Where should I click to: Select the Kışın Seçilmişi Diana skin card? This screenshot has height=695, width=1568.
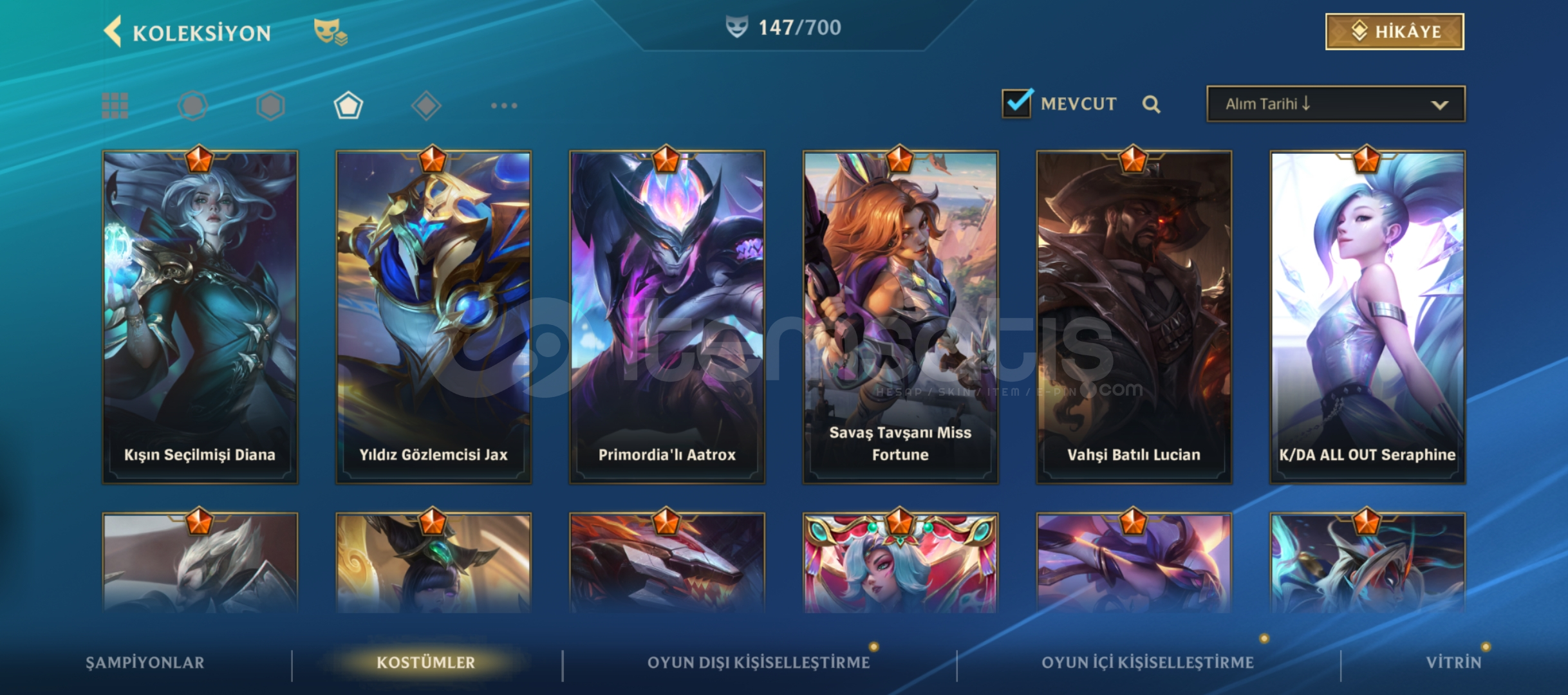pyautogui.click(x=200, y=317)
